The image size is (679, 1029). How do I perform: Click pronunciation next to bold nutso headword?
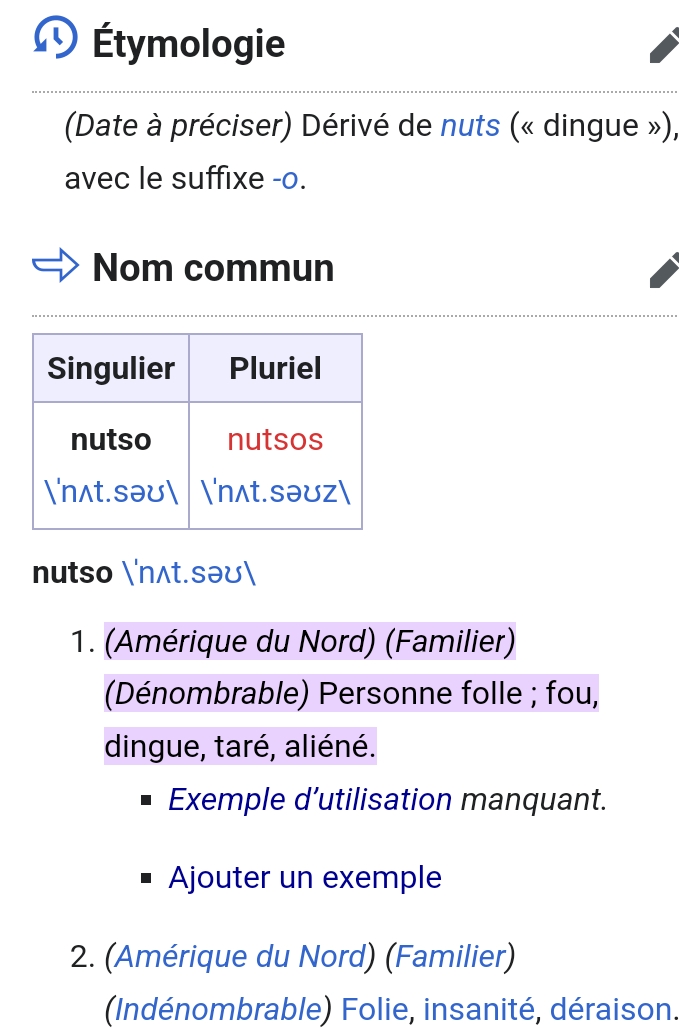pyautogui.click(x=188, y=573)
